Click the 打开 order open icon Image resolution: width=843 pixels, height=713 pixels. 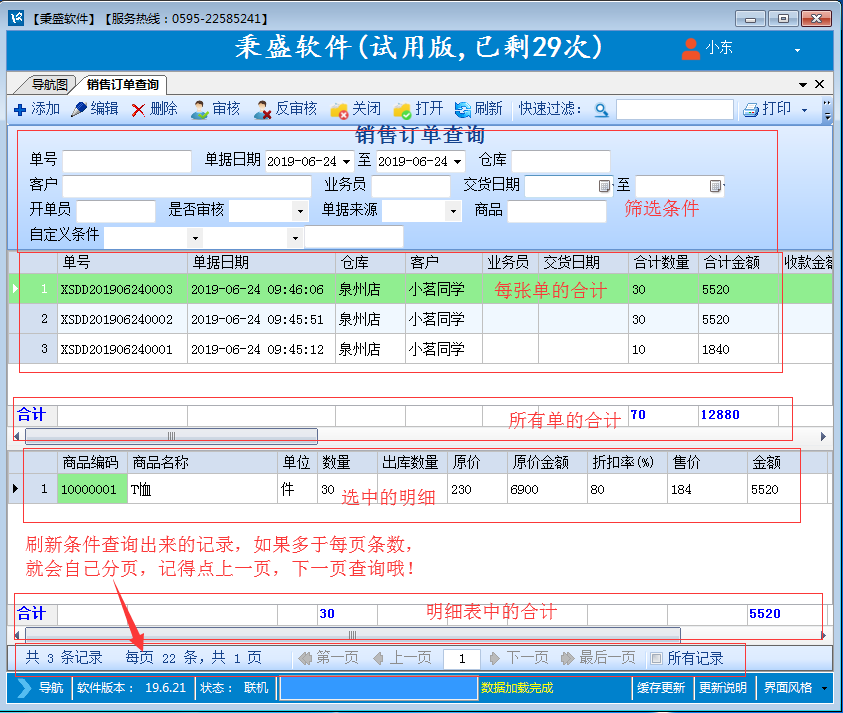click(x=402, y=110)
